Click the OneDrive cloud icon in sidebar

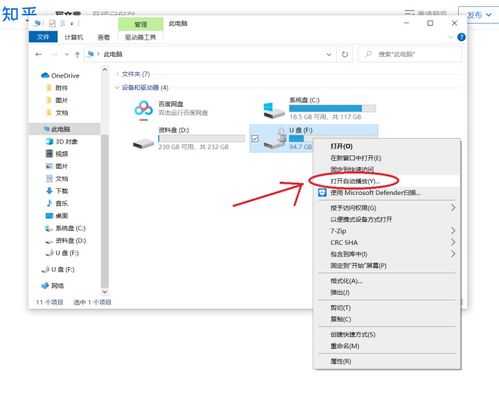pos(45,76)
